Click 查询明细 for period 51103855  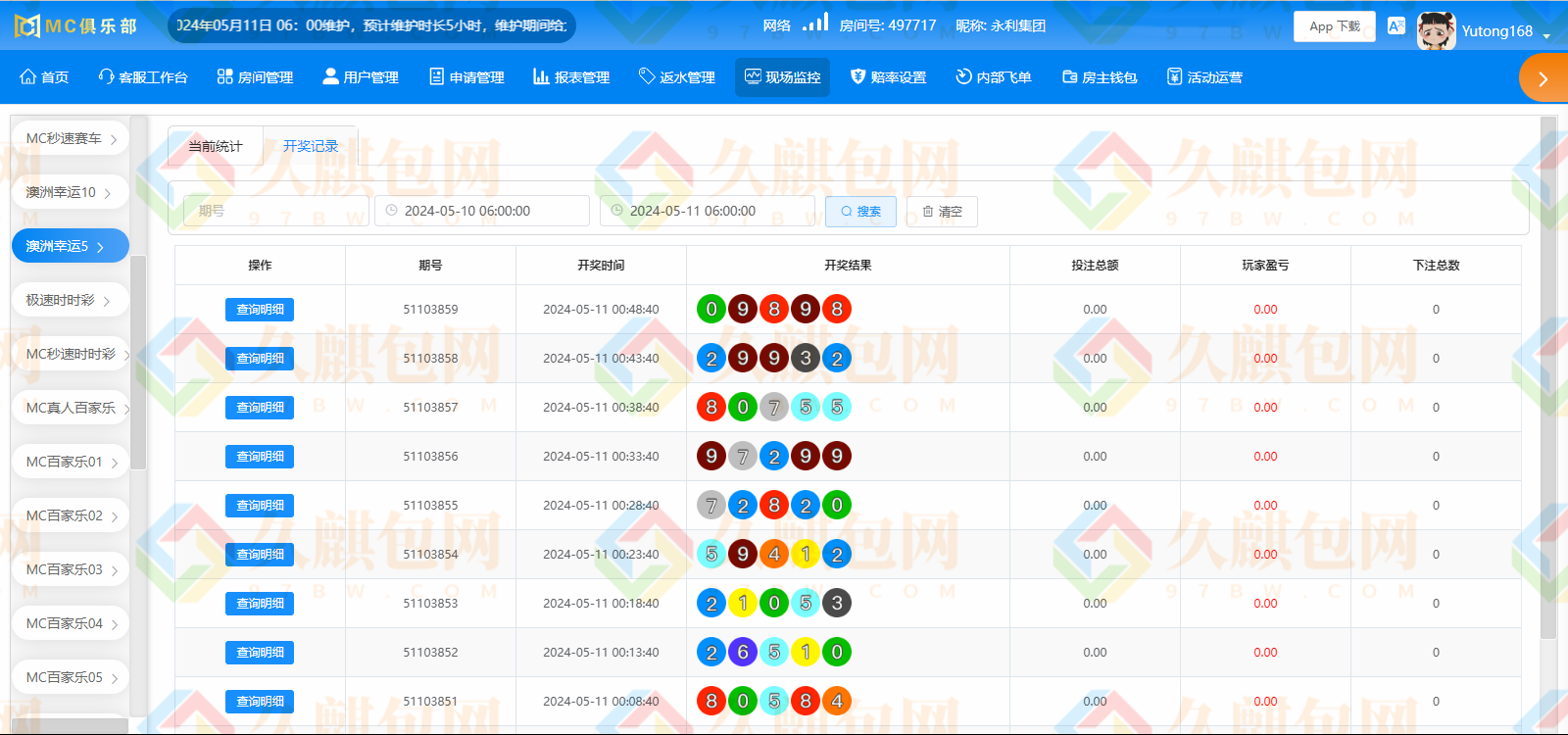click(x=260, y=506)
